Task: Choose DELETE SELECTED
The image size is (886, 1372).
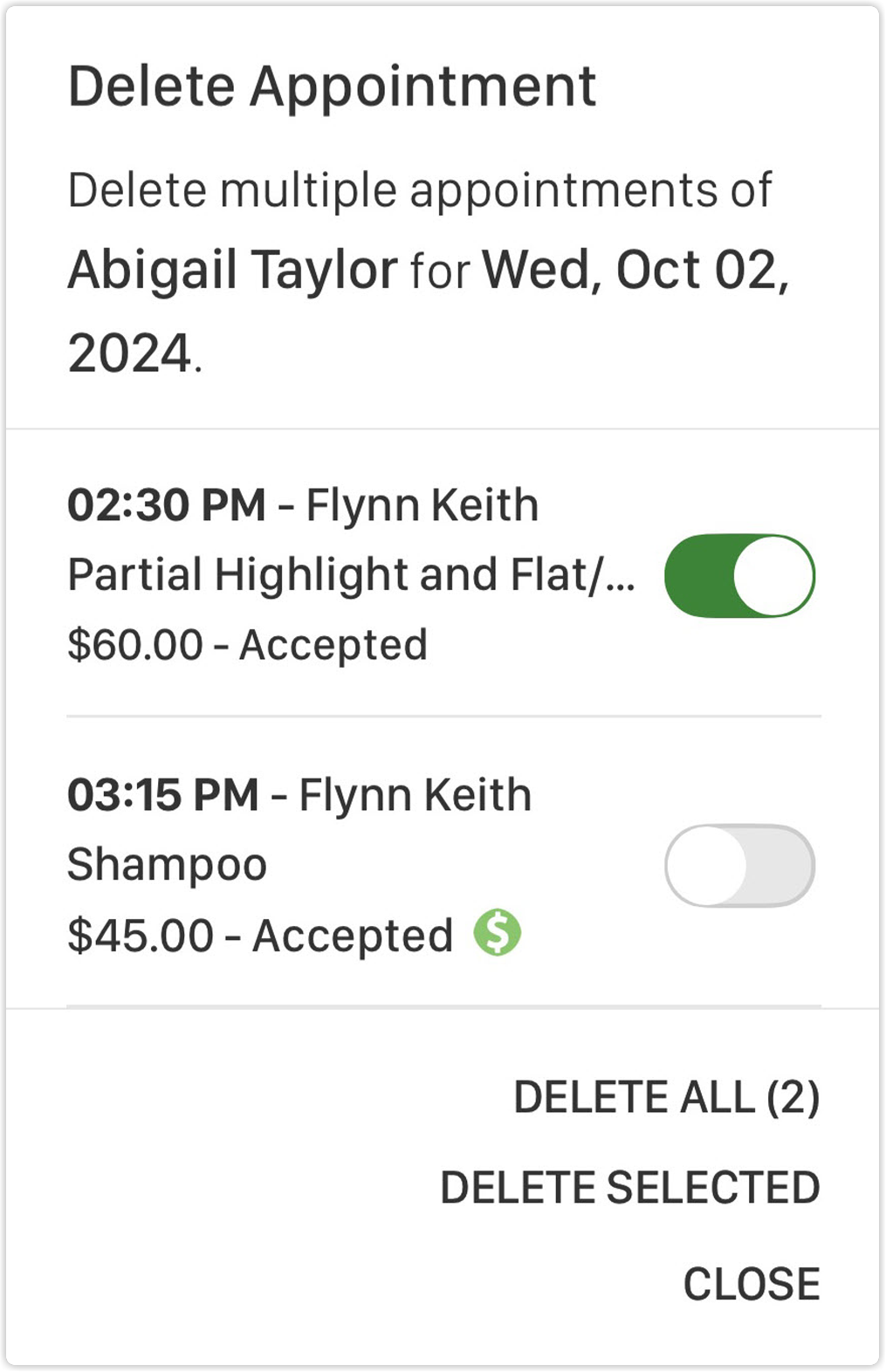Action: tap(630, 1188)
